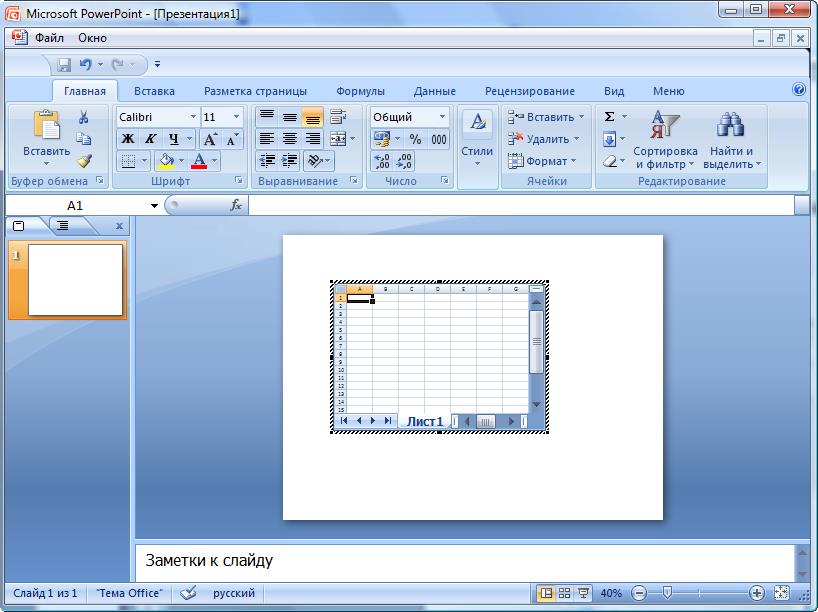
Task: Click the zoom in plus button
Action: tap(756, 593)
